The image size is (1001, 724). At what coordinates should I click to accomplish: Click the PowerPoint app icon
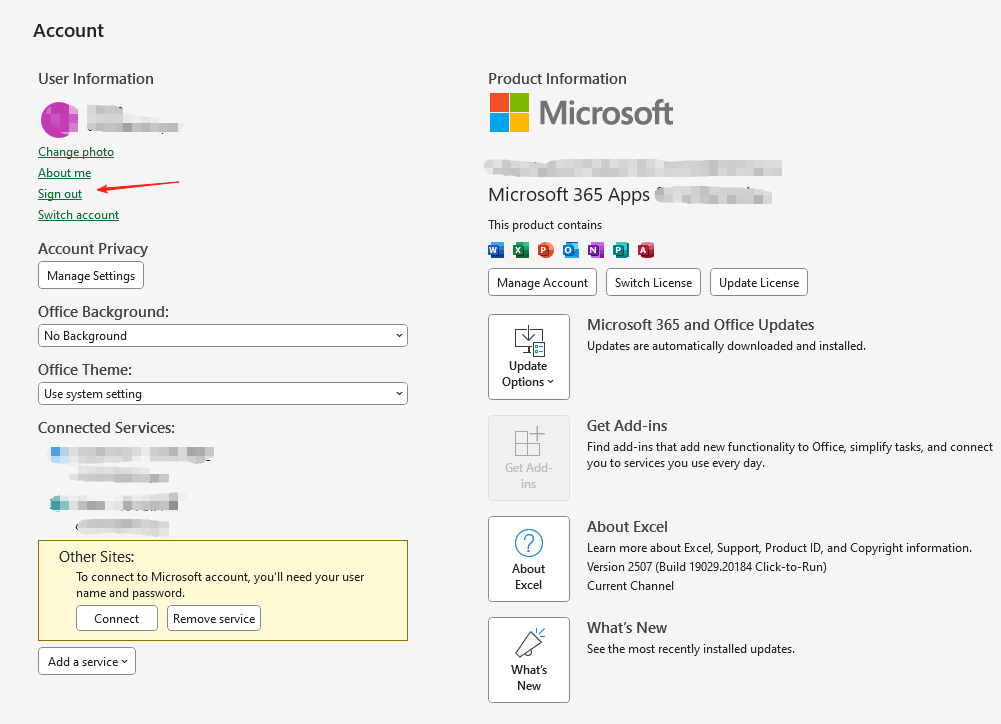click(x=546, y=250)
